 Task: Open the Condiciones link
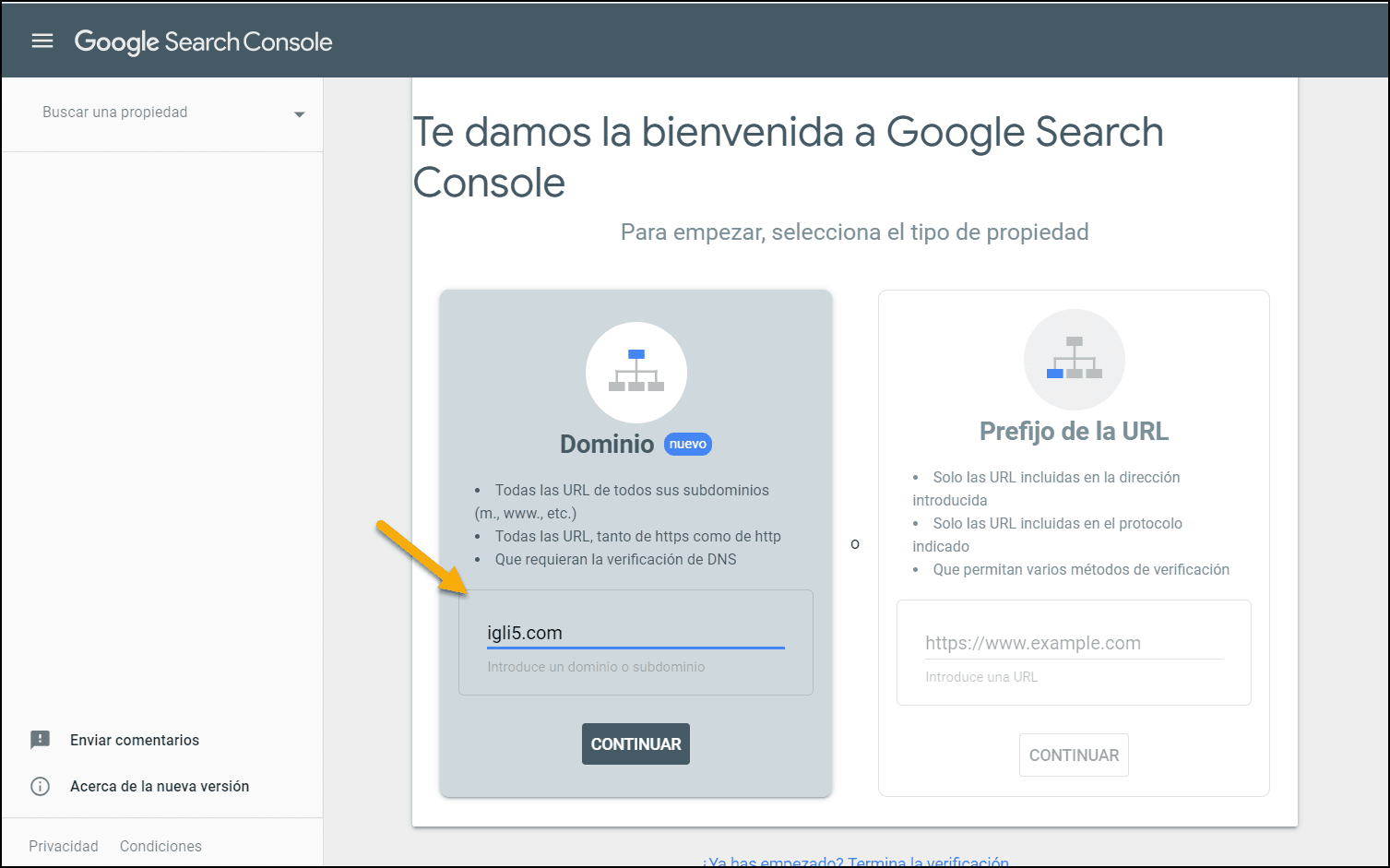point(160,846)
